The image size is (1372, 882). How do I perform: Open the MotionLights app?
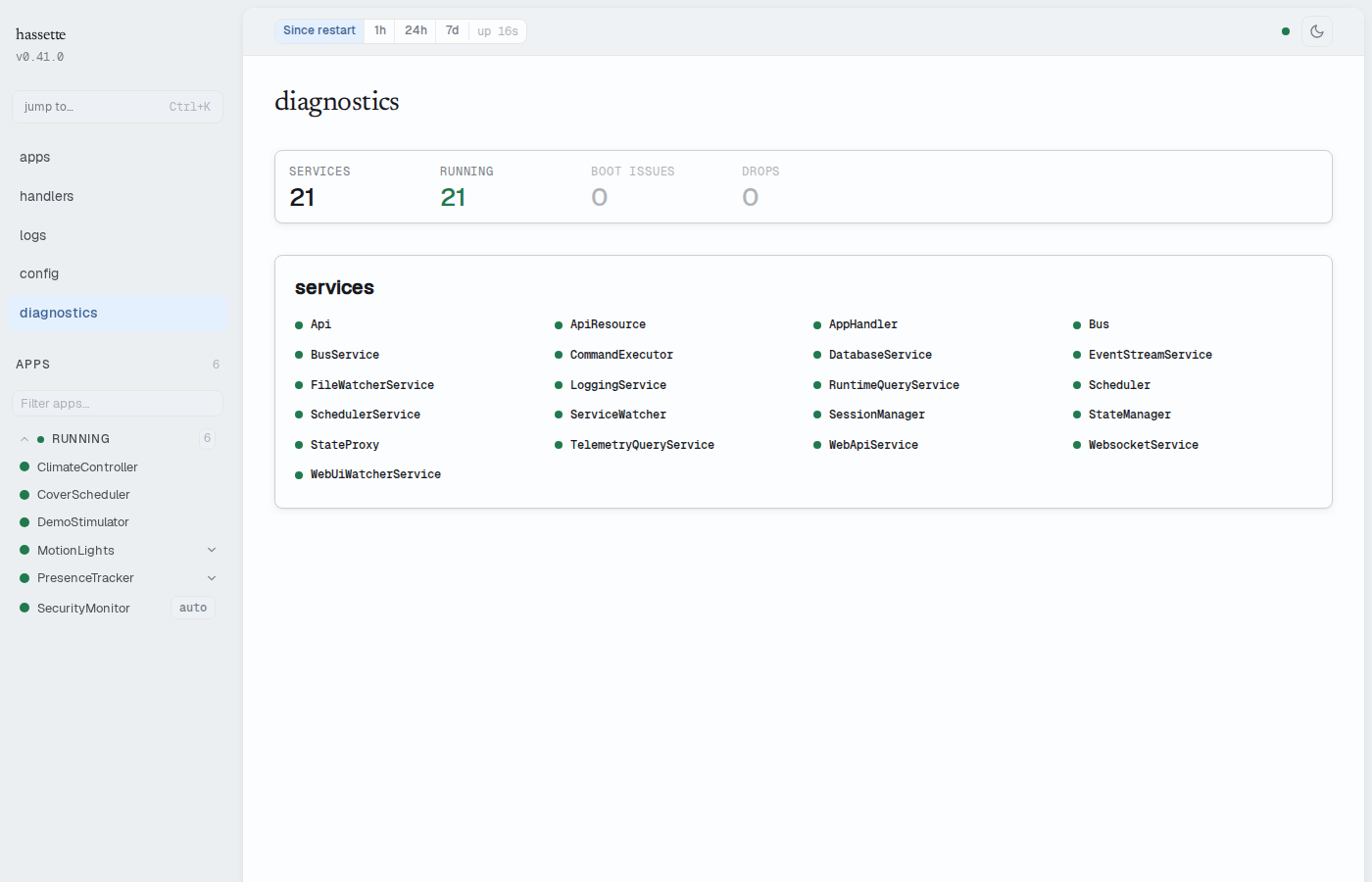coord(75,551)
